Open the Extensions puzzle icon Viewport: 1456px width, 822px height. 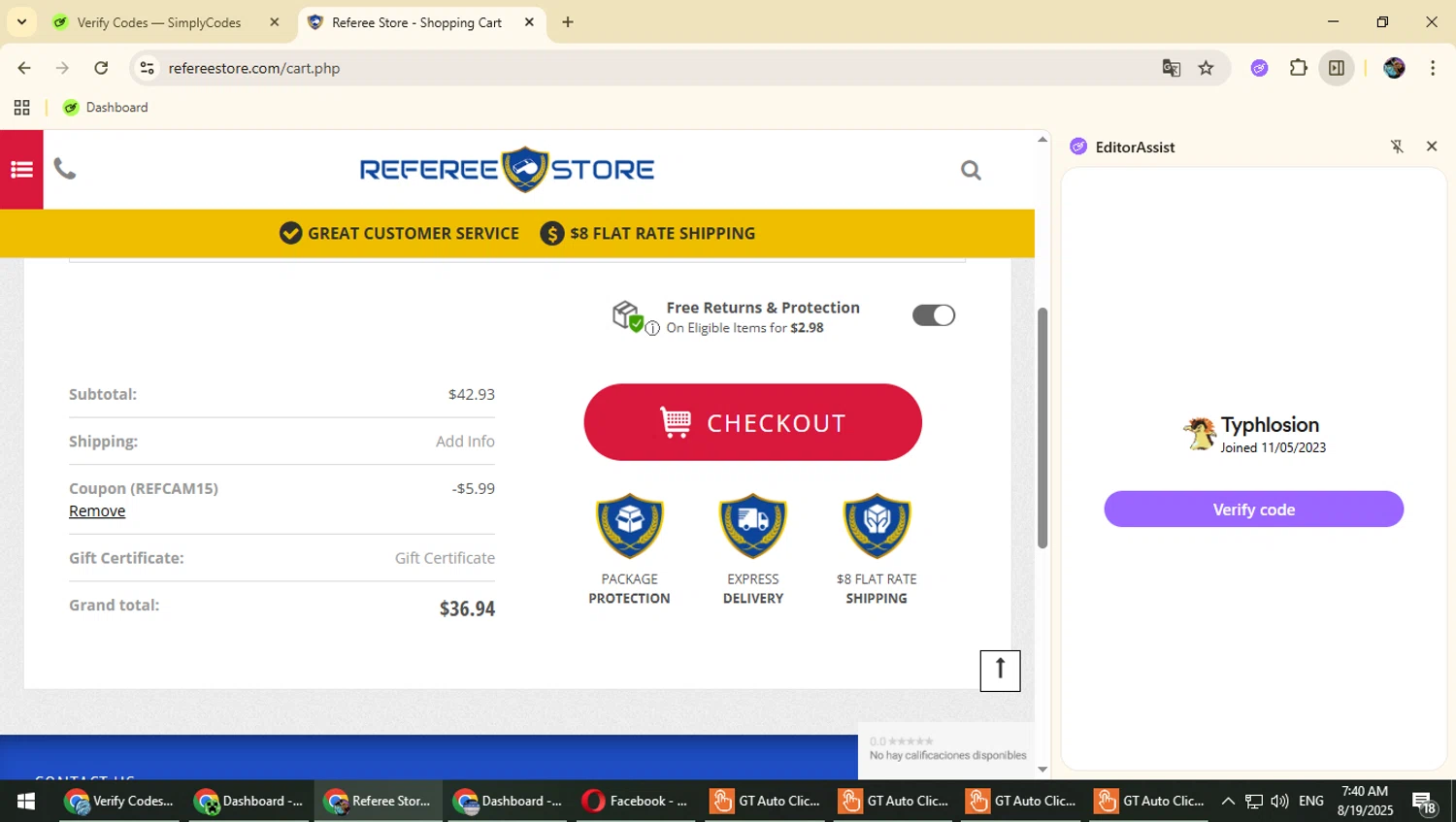coord(1298,68)
